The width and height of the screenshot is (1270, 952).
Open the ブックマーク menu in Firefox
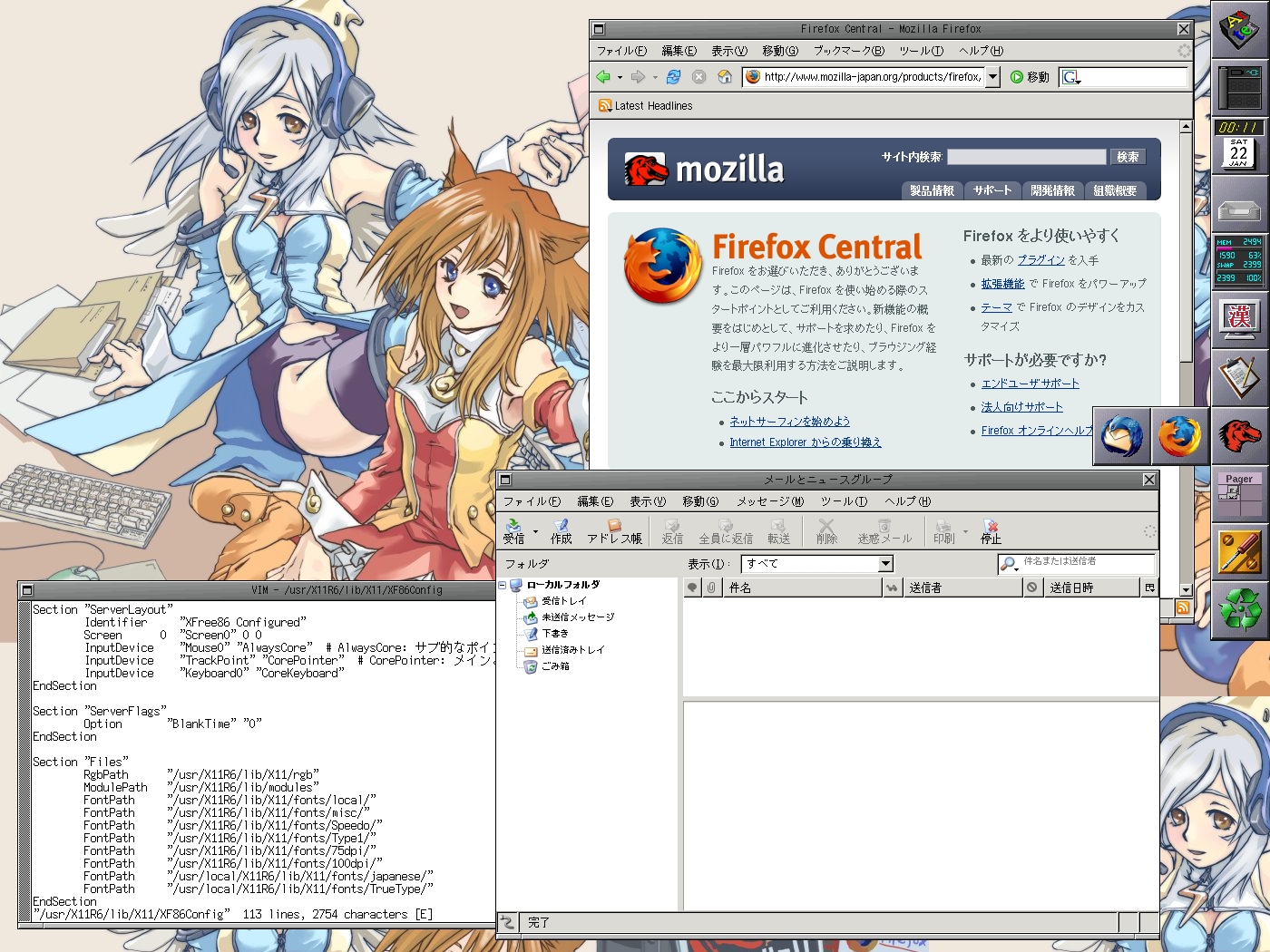[848, 51]
